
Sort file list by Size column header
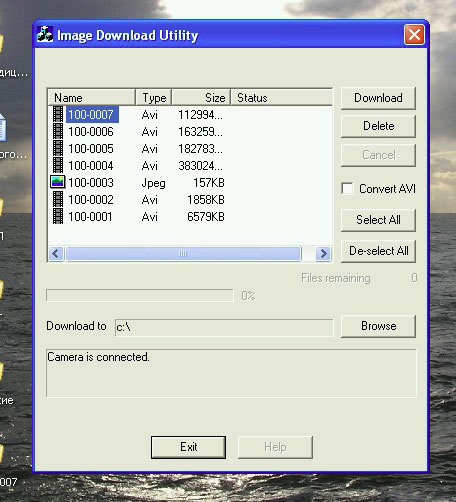coord(201,98)
